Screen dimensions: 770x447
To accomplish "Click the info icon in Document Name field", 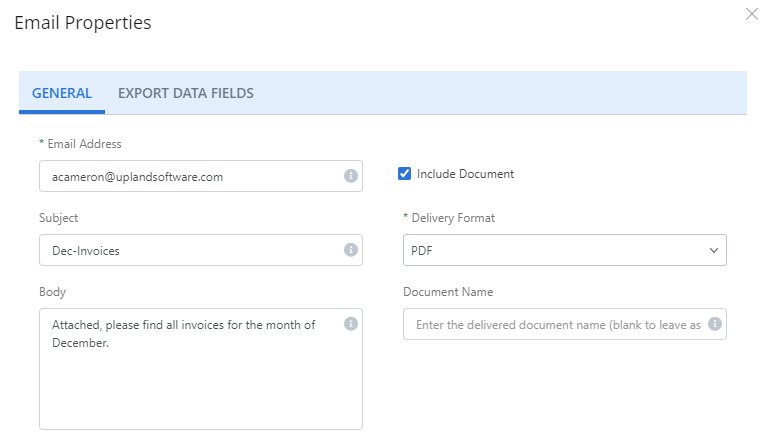I will pos(715,324).
